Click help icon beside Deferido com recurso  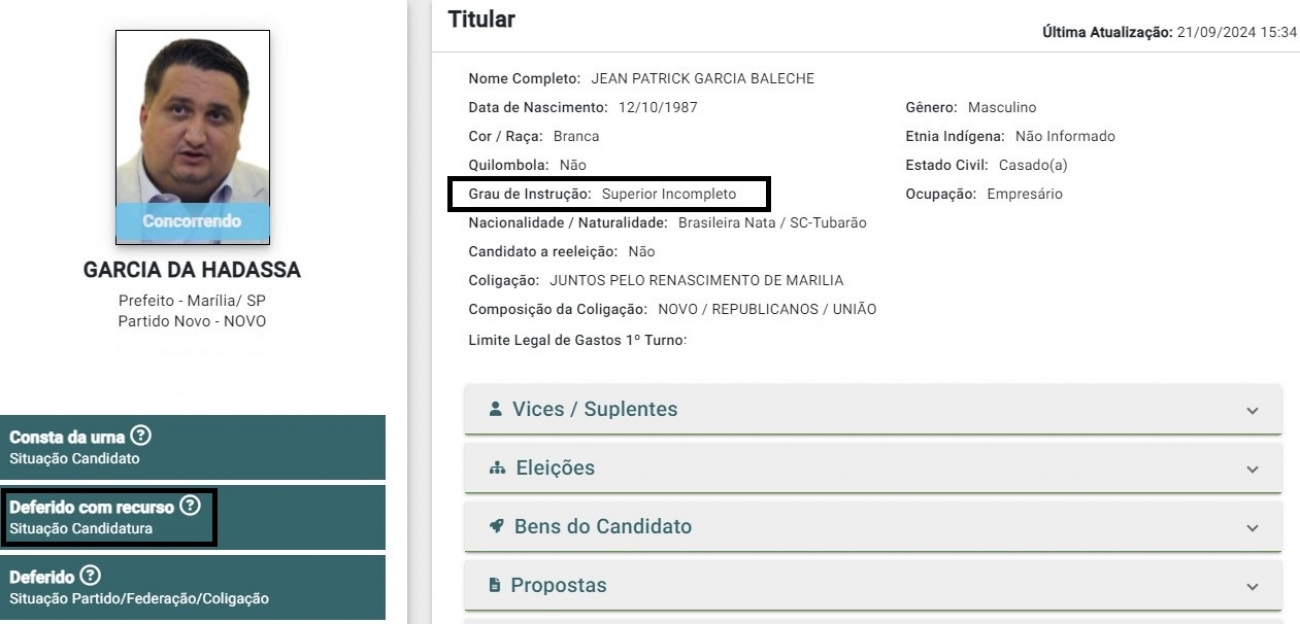click(x=192, y=508)
